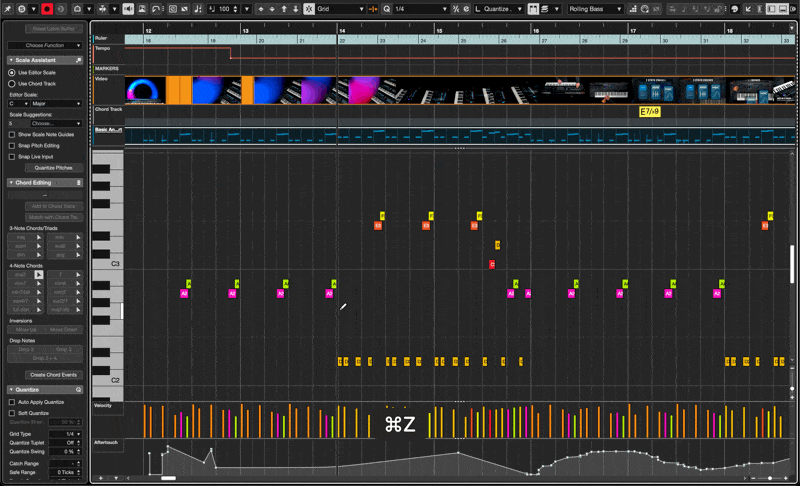Enable Show Scale Note Guides checkbox
The image size is (800, 486).
tap(11, 134)
